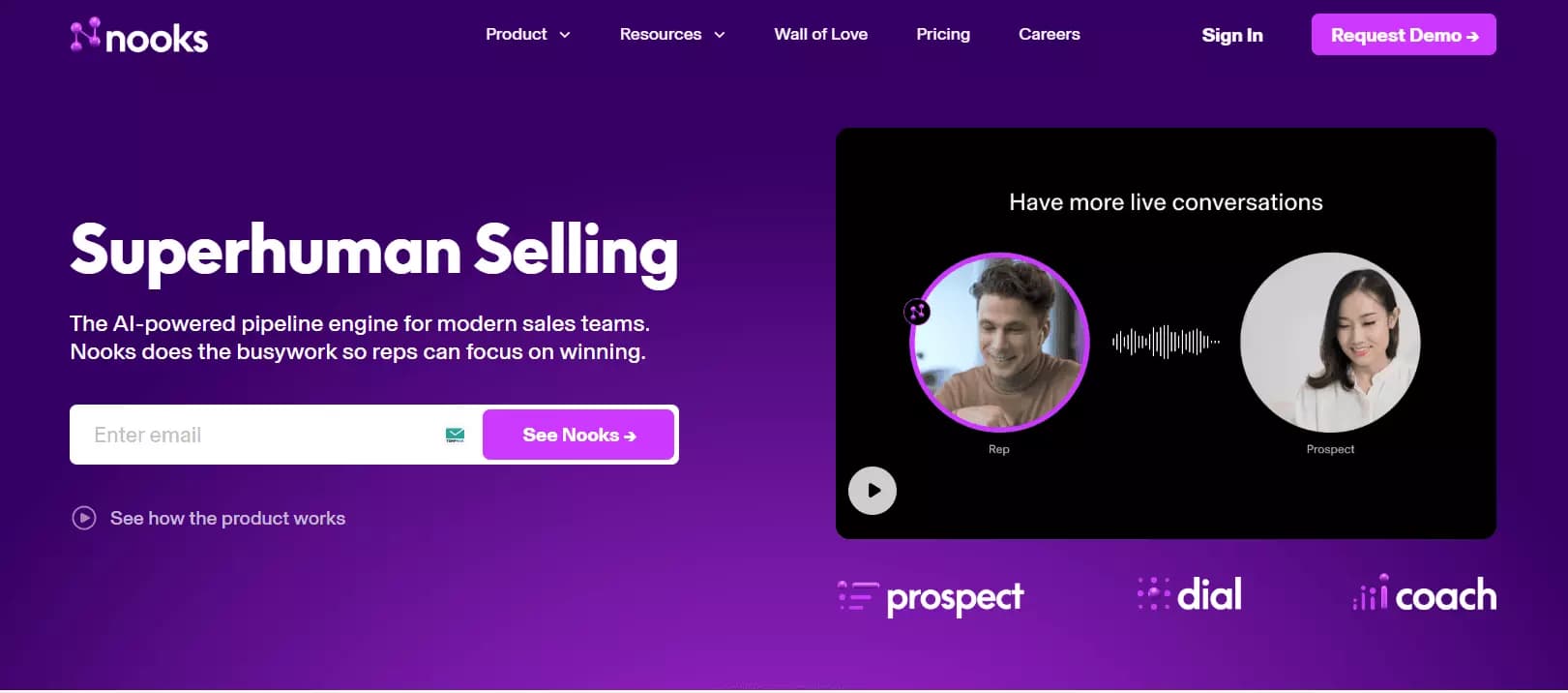Click the Rep avatar thumbnail
This screenshot has height=693, width=1568.
1000,342
